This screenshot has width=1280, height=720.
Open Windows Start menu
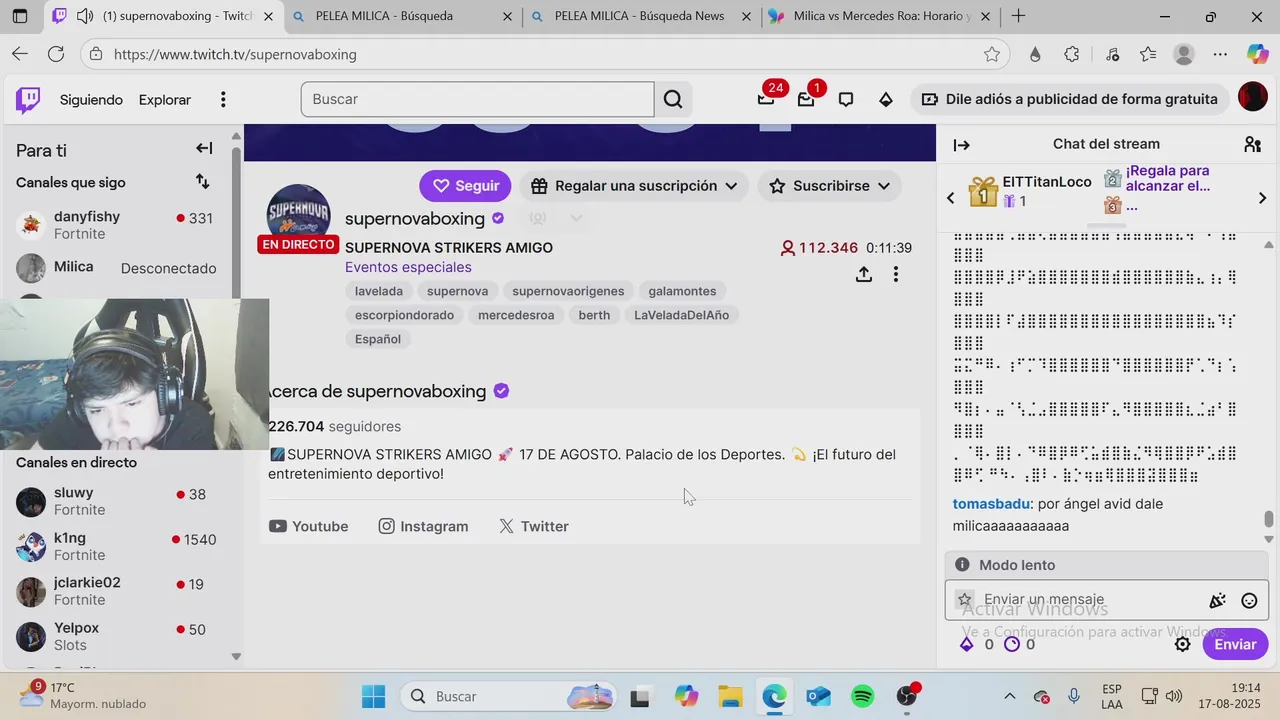373,696
